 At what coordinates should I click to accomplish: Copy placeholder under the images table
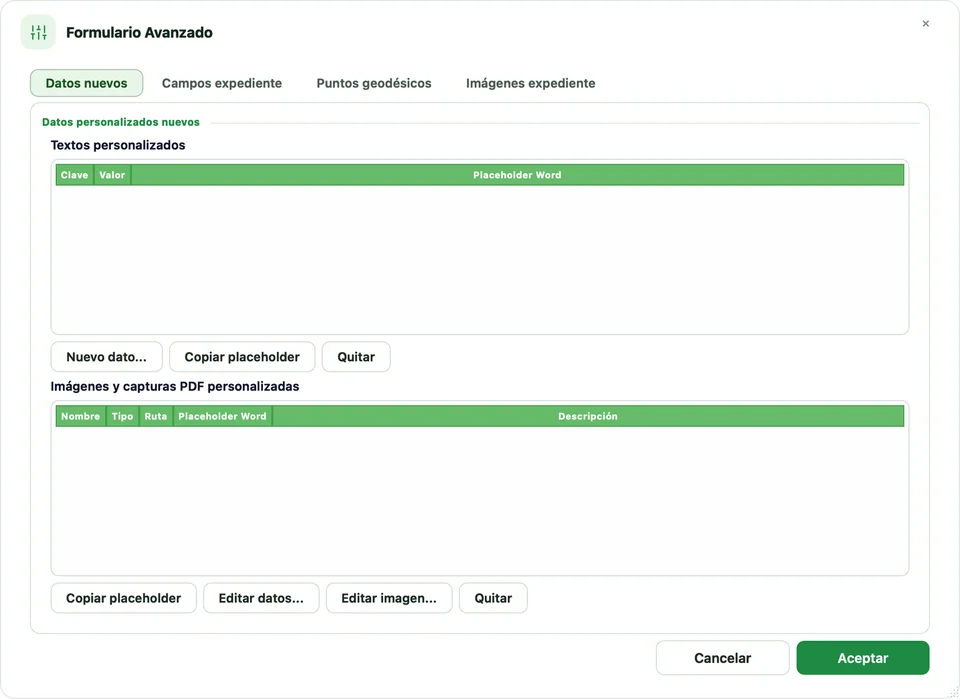124,598
